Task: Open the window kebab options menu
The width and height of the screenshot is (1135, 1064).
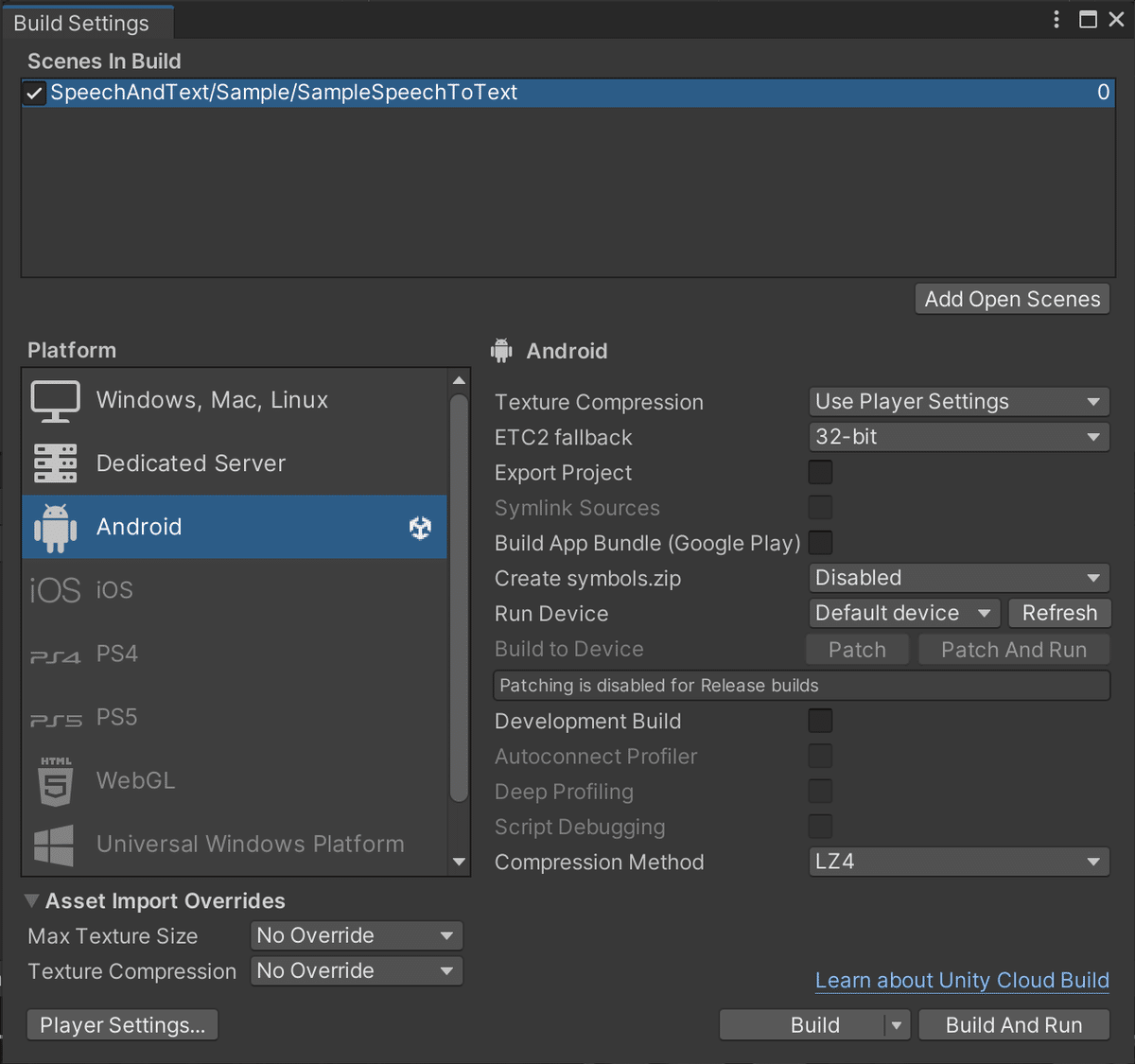Action: [x=1056, y=20]
